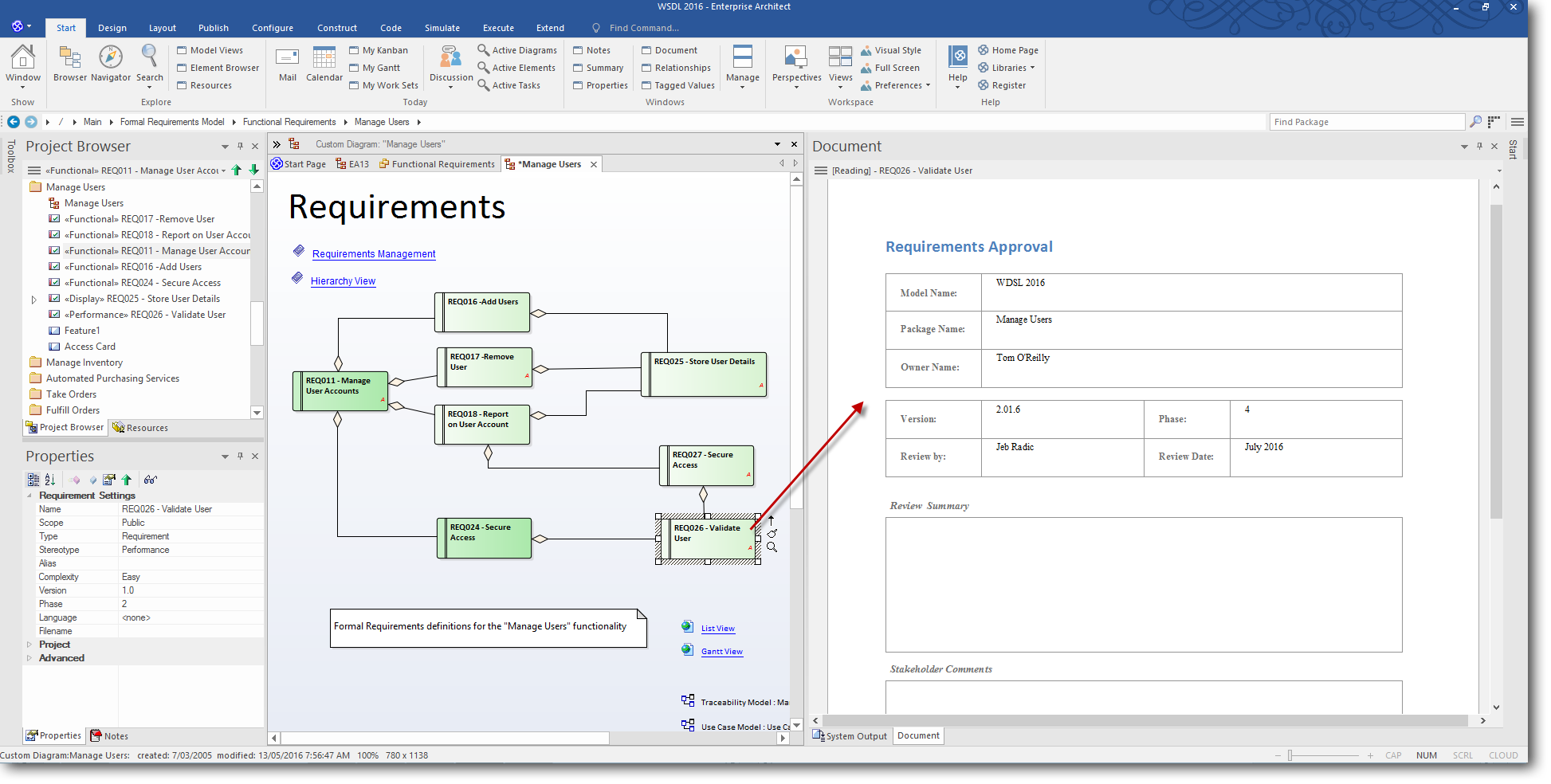The height and width of the screenshot is (784, 1551).
Task: Toggle auto-hide pin on Document panel
Action: pos(1479,147)
